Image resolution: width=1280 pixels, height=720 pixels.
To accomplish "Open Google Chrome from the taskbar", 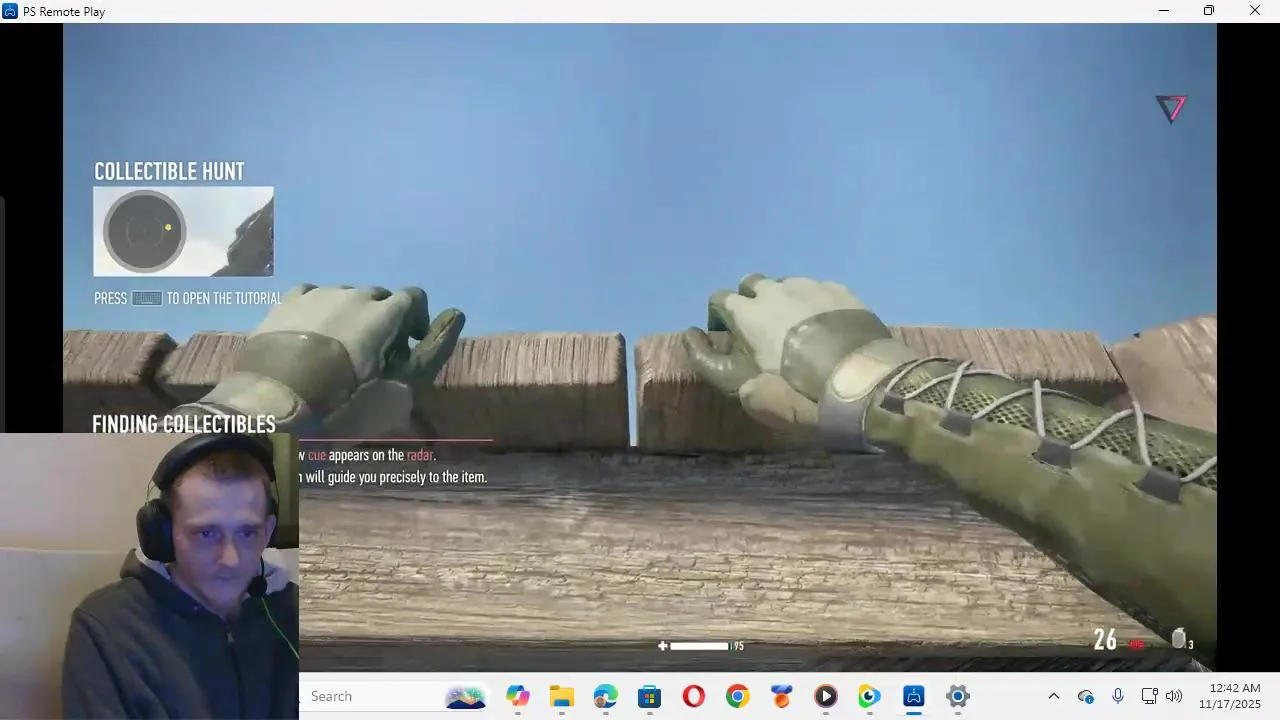I will click(737, 696).
